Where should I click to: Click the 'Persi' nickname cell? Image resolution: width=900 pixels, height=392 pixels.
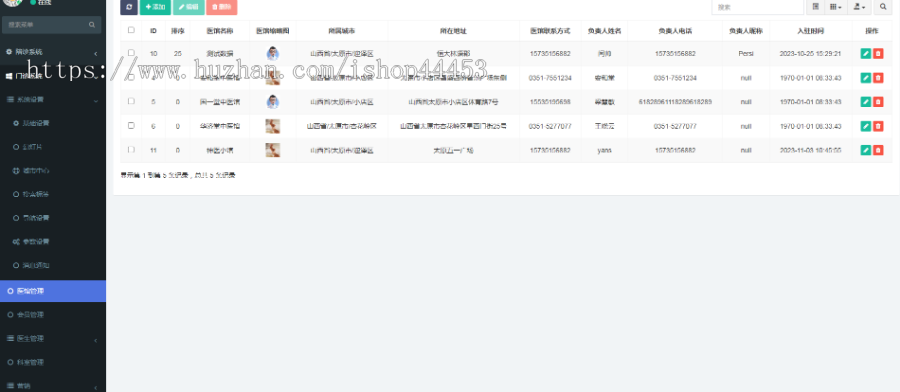pos(746,53)
